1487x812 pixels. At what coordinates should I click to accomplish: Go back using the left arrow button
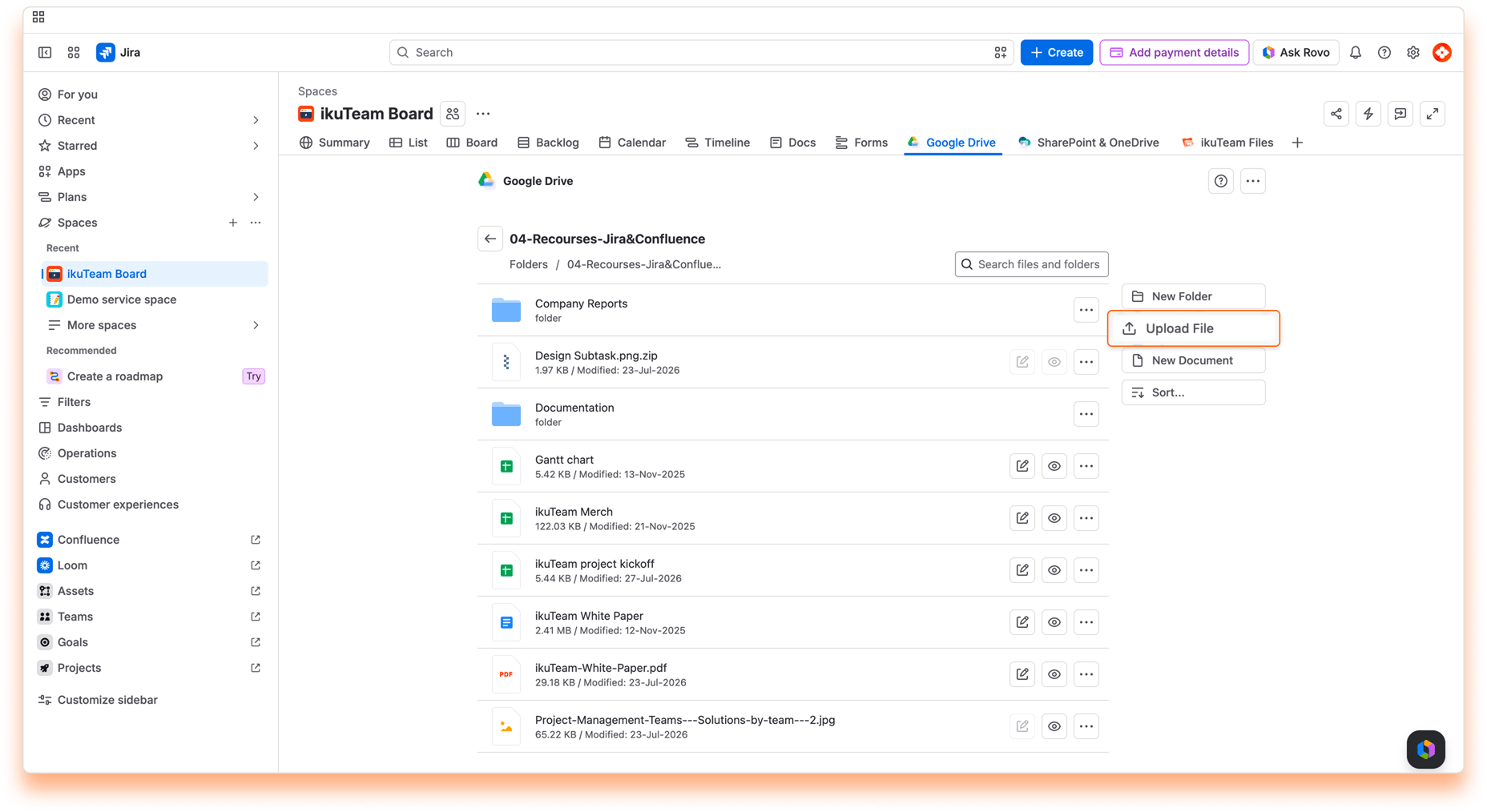[x=490, y=239]
